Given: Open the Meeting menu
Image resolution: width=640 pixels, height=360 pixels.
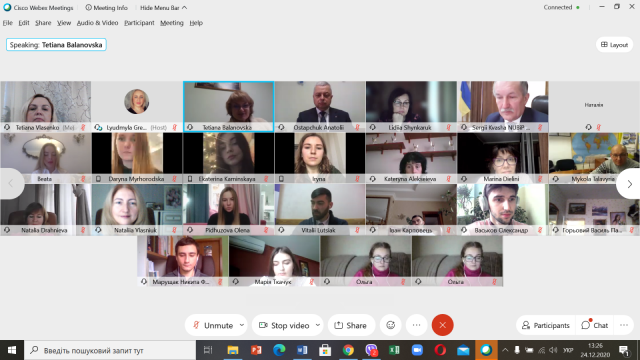Looking at the screenshot, I should point(172,23).
